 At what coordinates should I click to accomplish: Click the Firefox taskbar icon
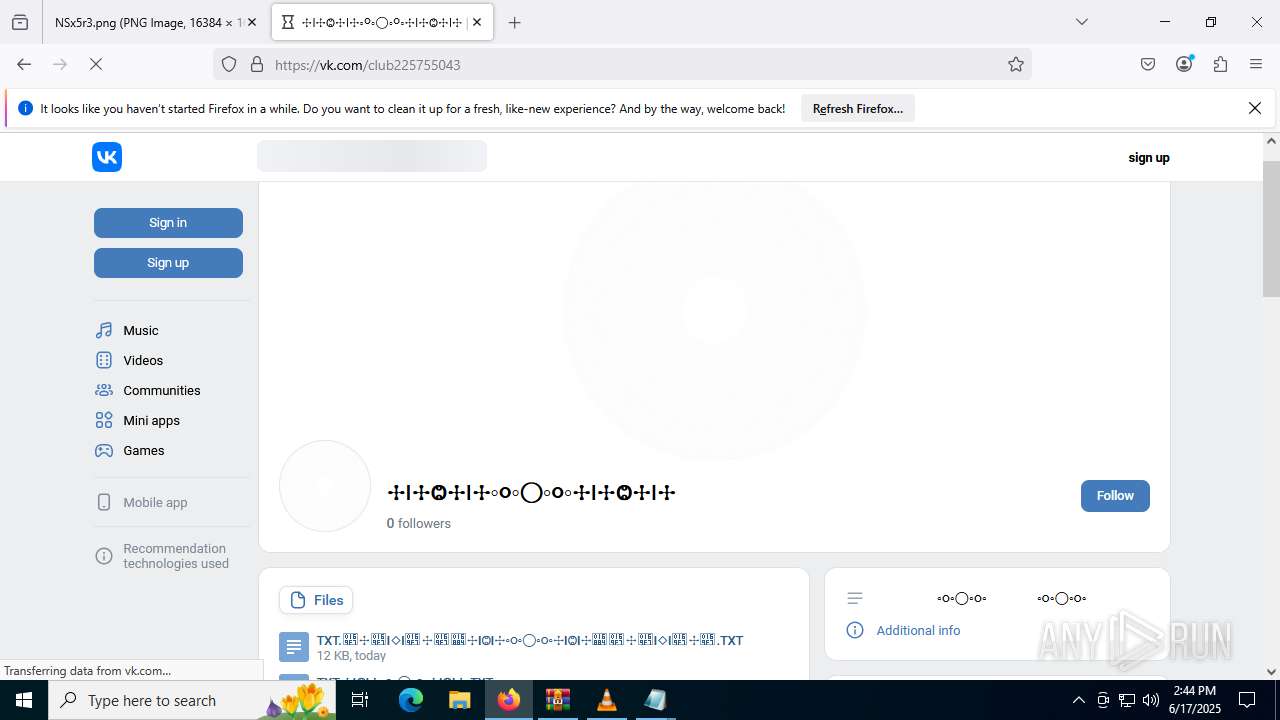tap(509, 700)
